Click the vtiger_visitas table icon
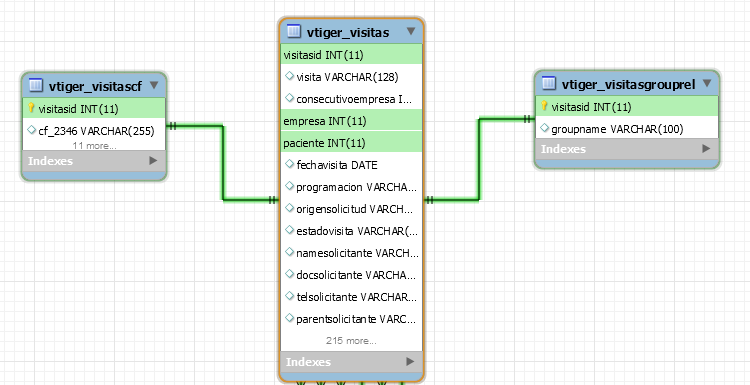 293,32
